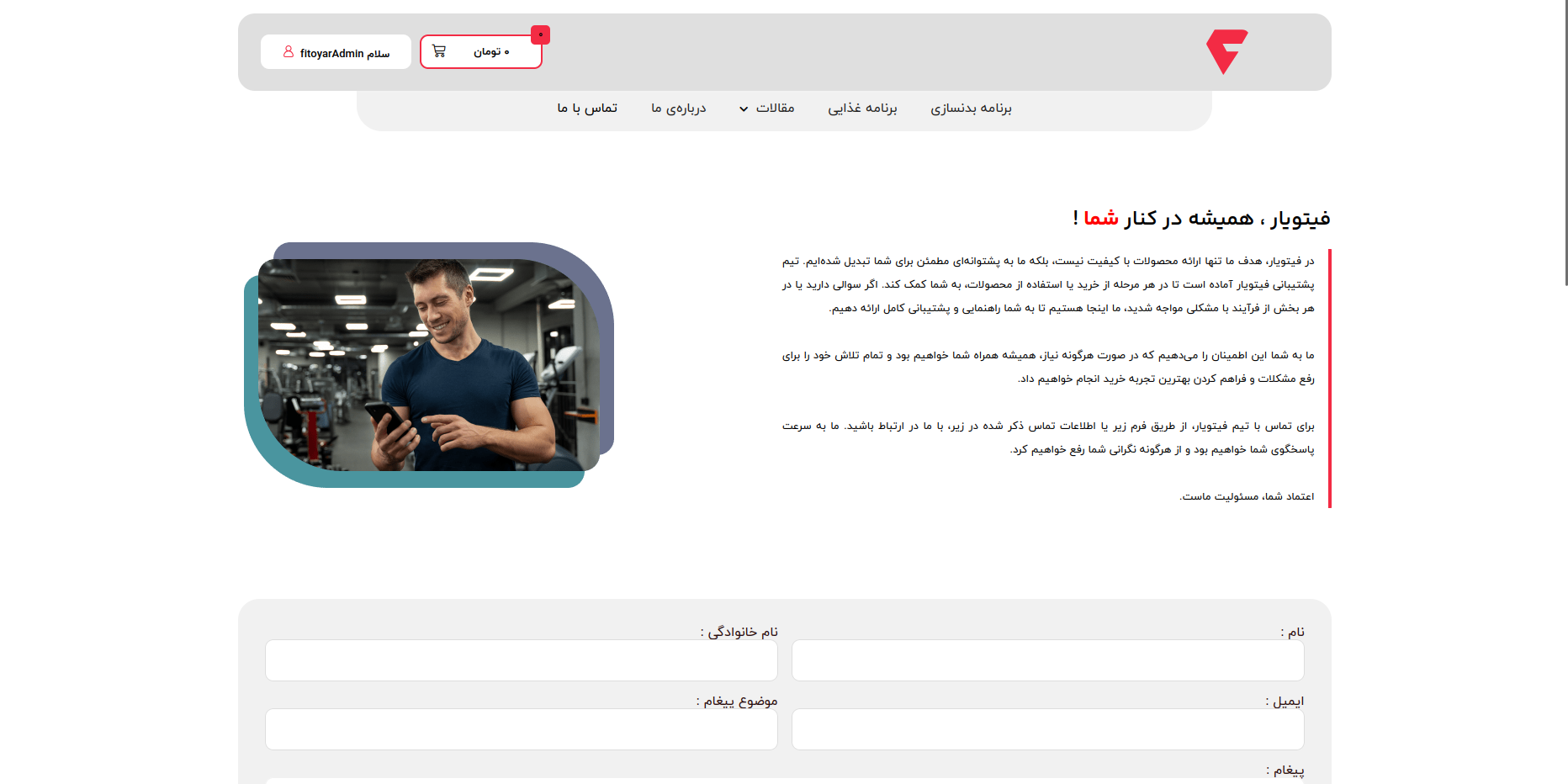The width and height of the screenshot is (1568, 784).
Task: Click the cart total تومان amount
Action: (x=491, y=52)
